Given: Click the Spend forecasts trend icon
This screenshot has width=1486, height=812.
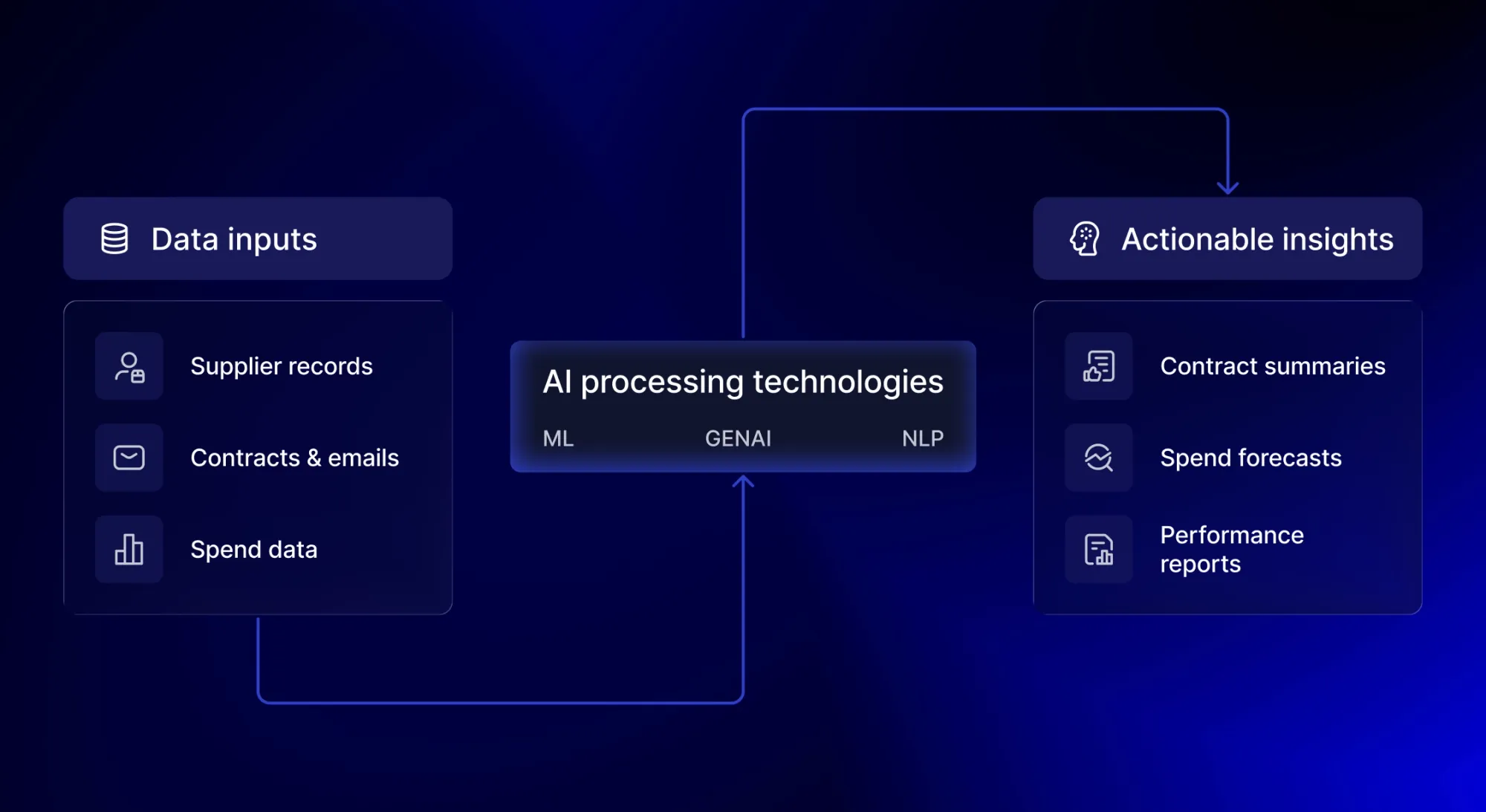Looking at the screenshot, I should tap(1099, 457).
